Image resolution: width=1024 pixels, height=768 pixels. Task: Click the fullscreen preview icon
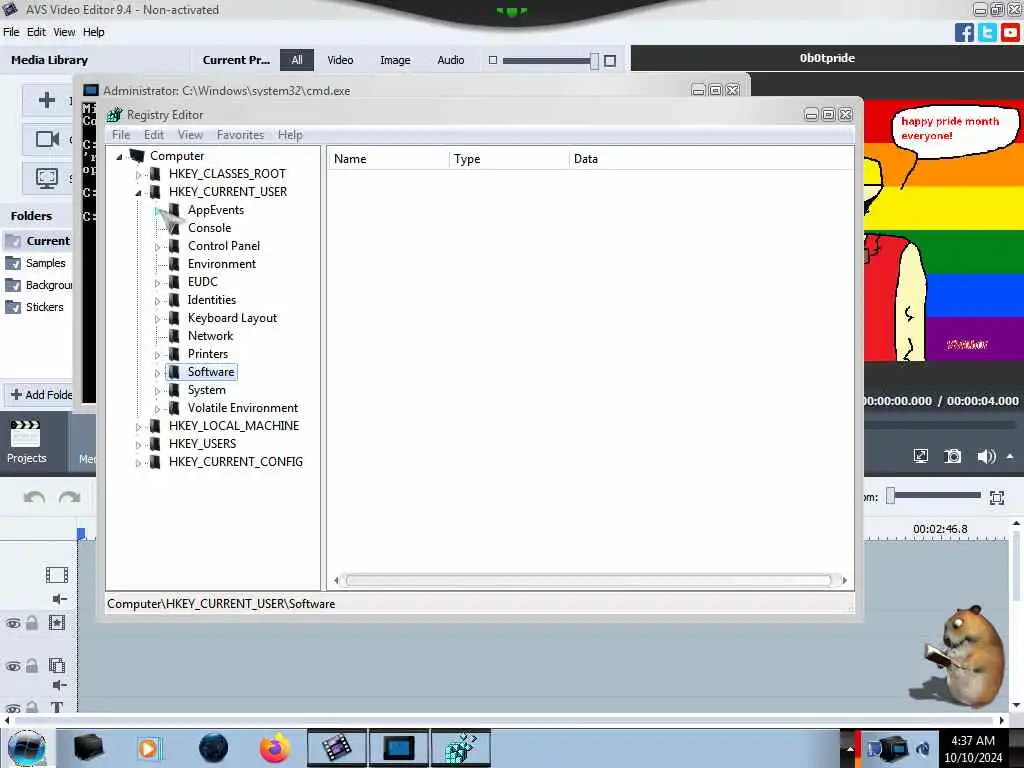point(920,456)
